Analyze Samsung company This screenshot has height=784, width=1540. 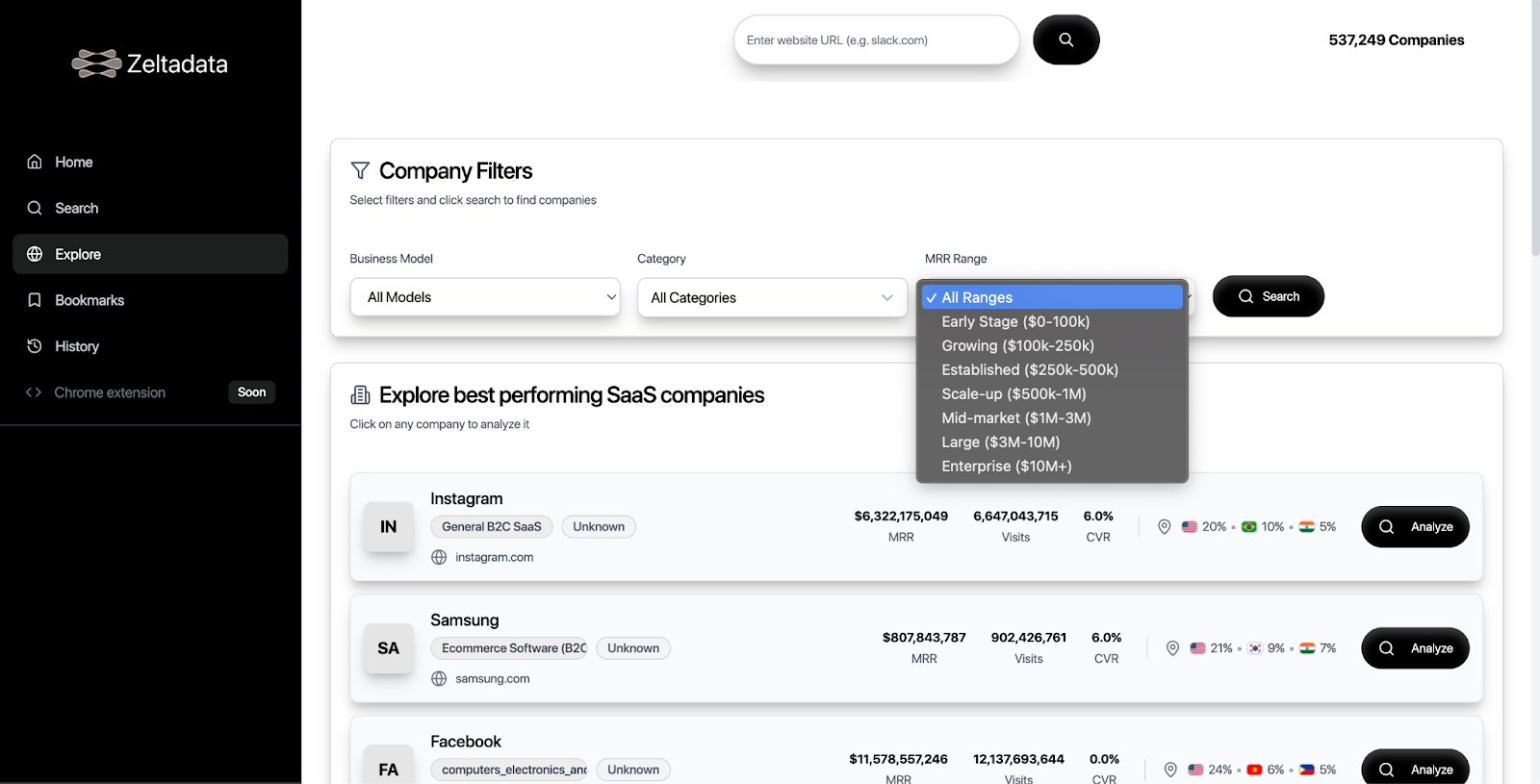coord(1415,648)
